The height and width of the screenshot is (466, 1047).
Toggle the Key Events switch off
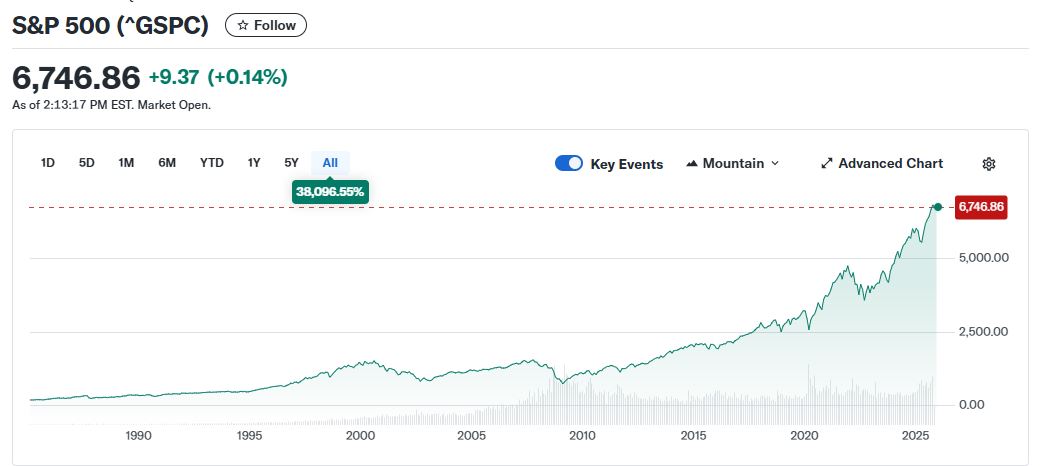[x=569, y=164]
